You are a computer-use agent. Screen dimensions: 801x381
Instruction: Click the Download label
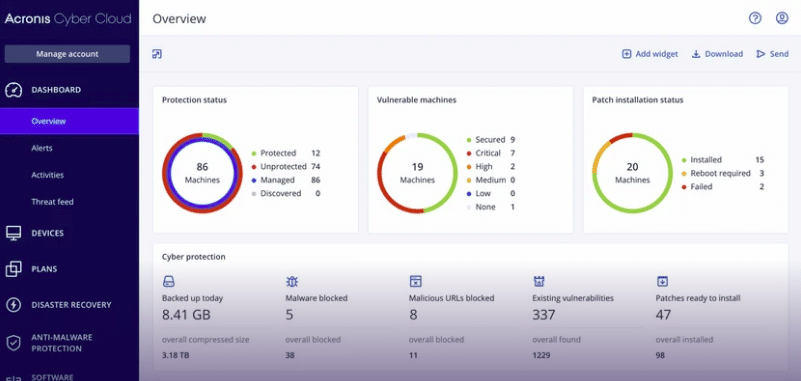click(724, 54)
